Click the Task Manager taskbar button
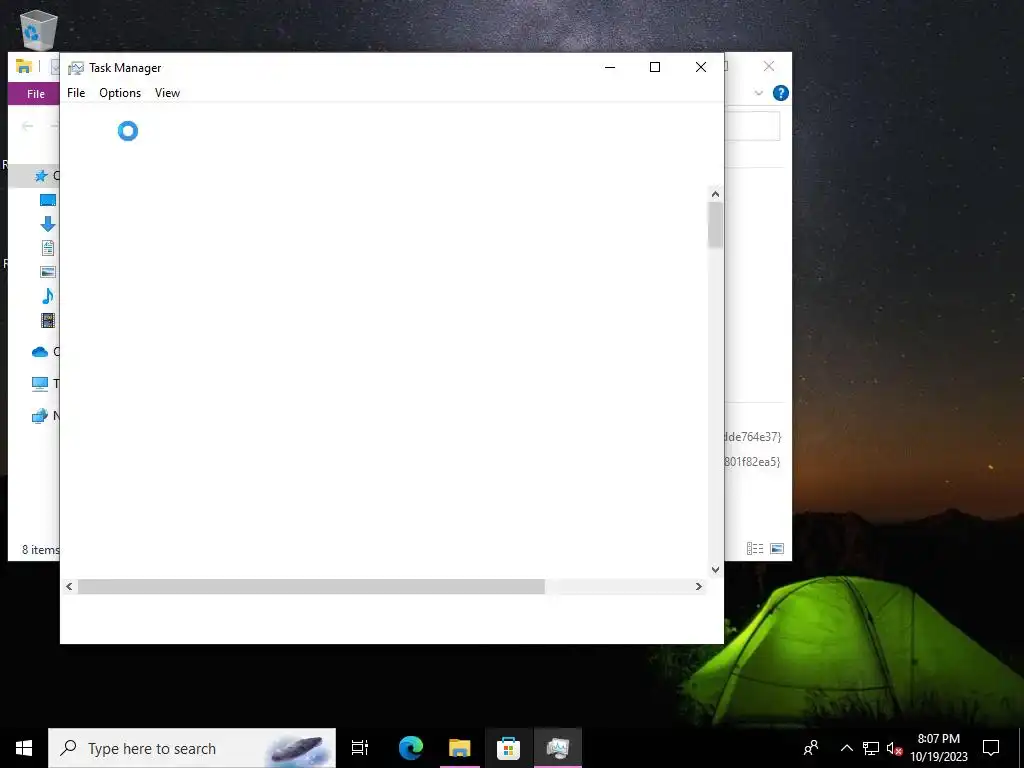 click(558, 748)
